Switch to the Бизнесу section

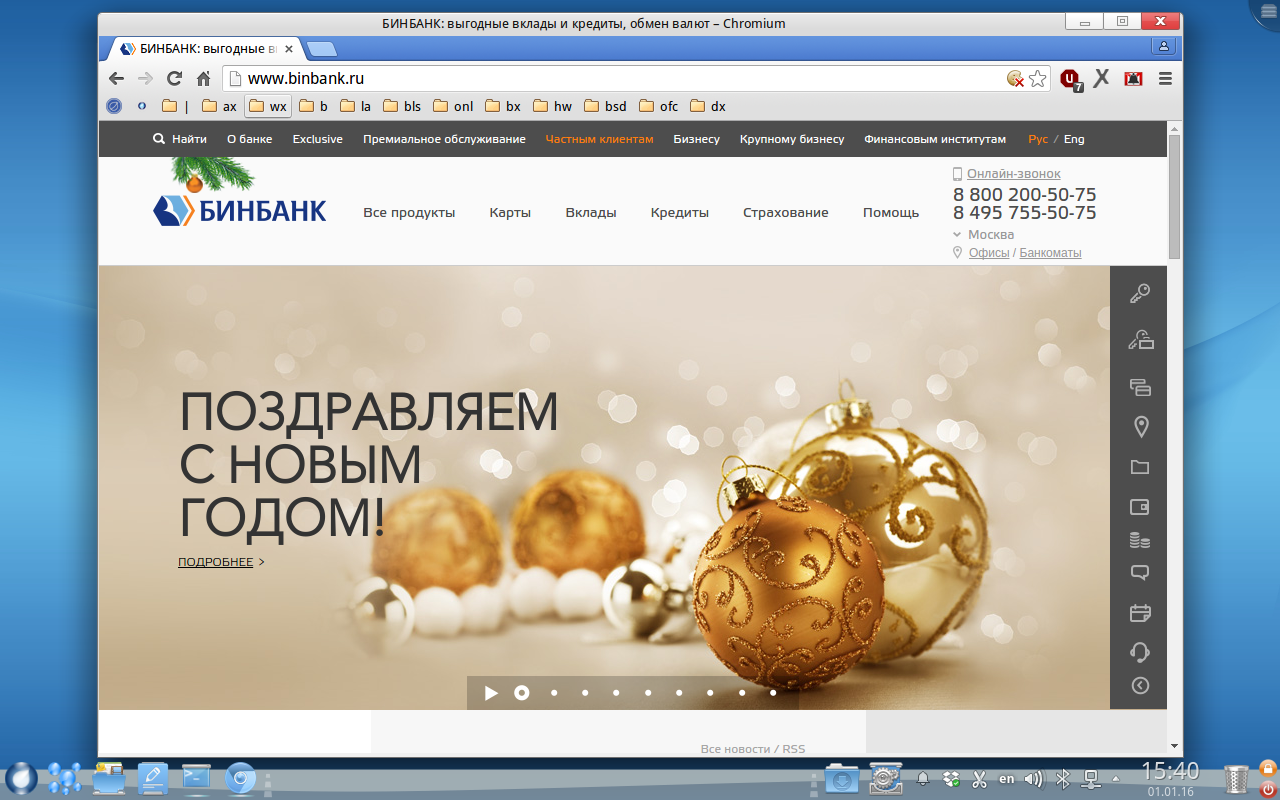(x=696, y=139)
